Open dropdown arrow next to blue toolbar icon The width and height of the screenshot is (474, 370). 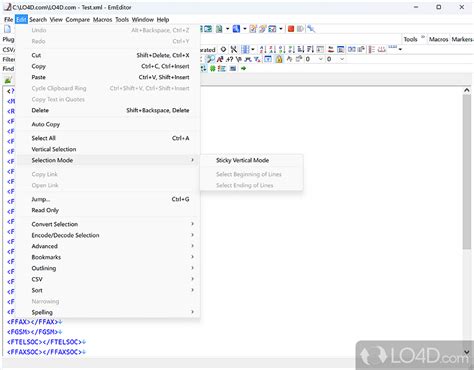(245, 29)
